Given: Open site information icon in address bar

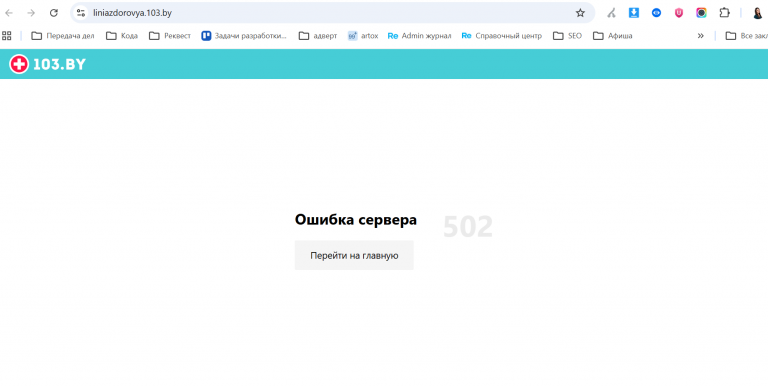Looking at the screenshot, I should pyautogui.click(x=81, y=13).
